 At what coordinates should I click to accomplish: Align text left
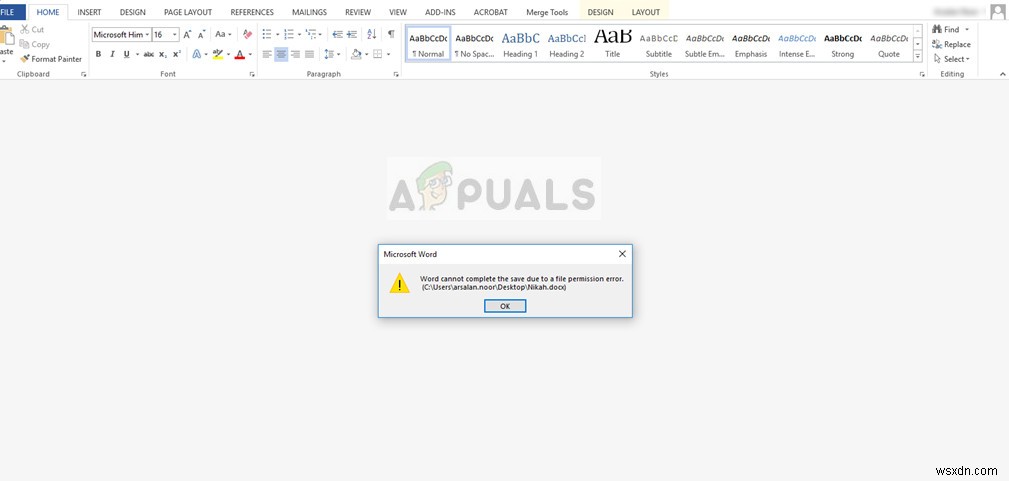pos(267,54)
